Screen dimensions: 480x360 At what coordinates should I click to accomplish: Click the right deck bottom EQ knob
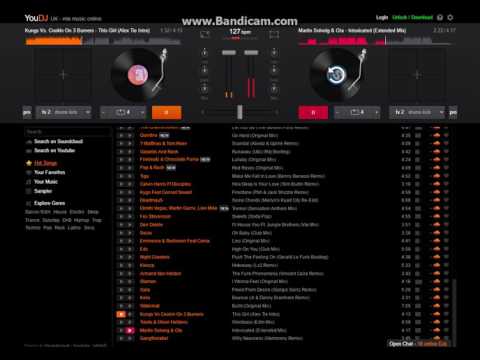274,89
